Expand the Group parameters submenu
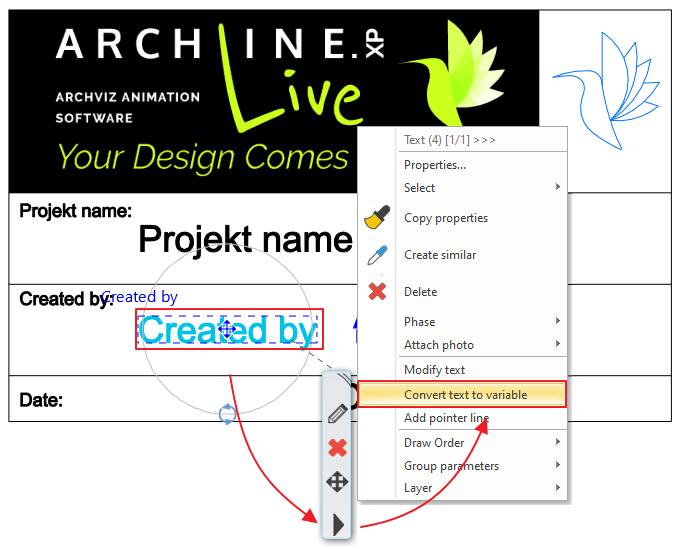 [557, 466]
